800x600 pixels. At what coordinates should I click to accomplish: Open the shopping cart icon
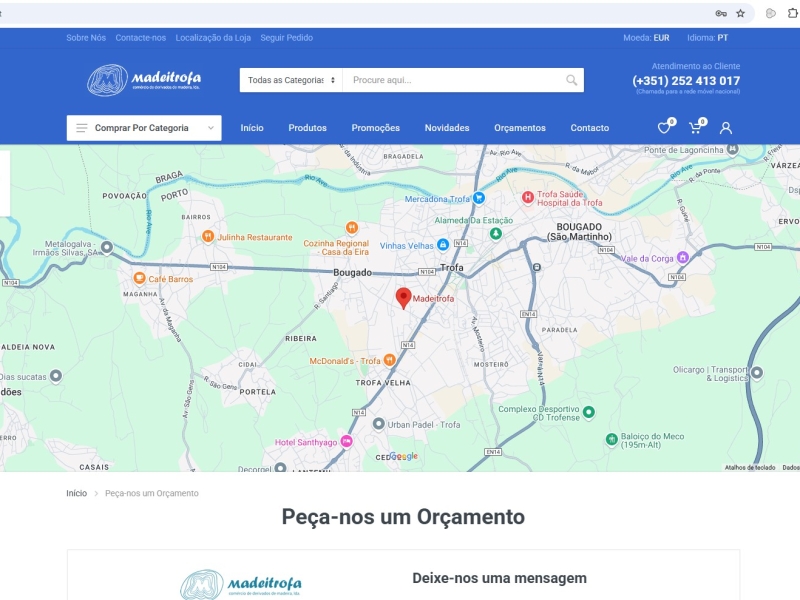point(695,128)
